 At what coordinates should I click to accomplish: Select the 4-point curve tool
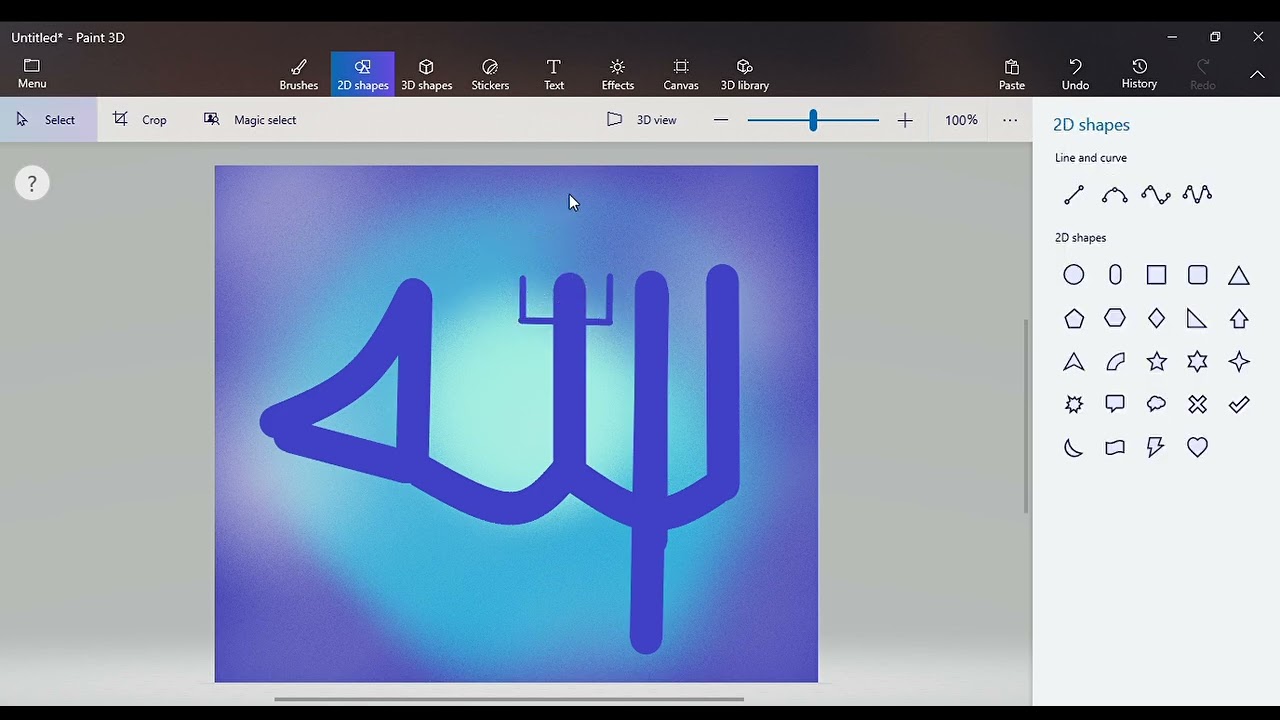click(x=1156, y=194)
